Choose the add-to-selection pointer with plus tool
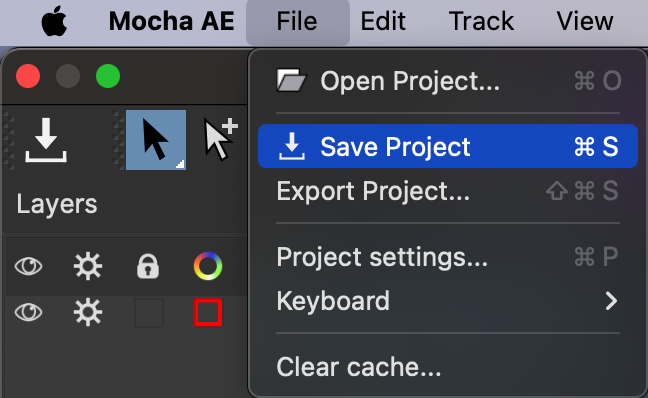Viewport: 648px width, 398px height. (220, 139)
